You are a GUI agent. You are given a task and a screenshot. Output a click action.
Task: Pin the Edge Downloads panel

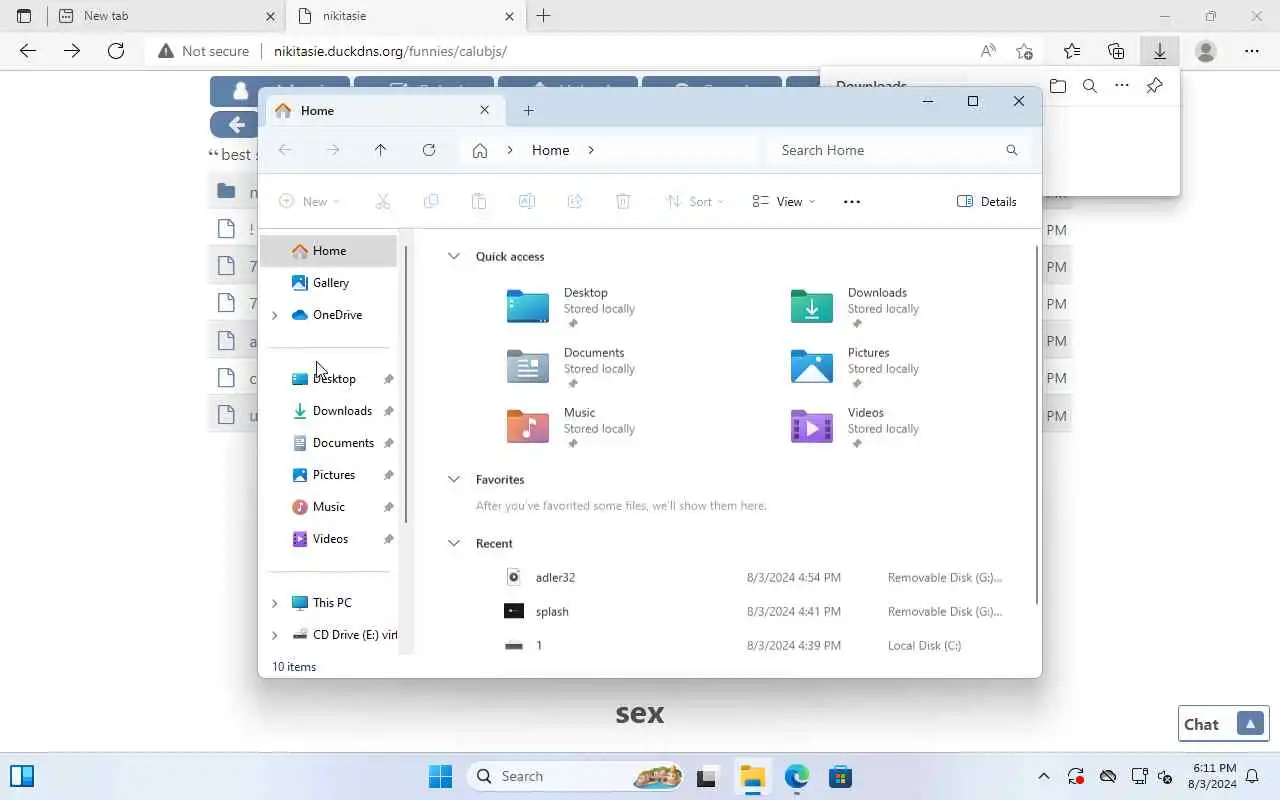point(1154,86)
